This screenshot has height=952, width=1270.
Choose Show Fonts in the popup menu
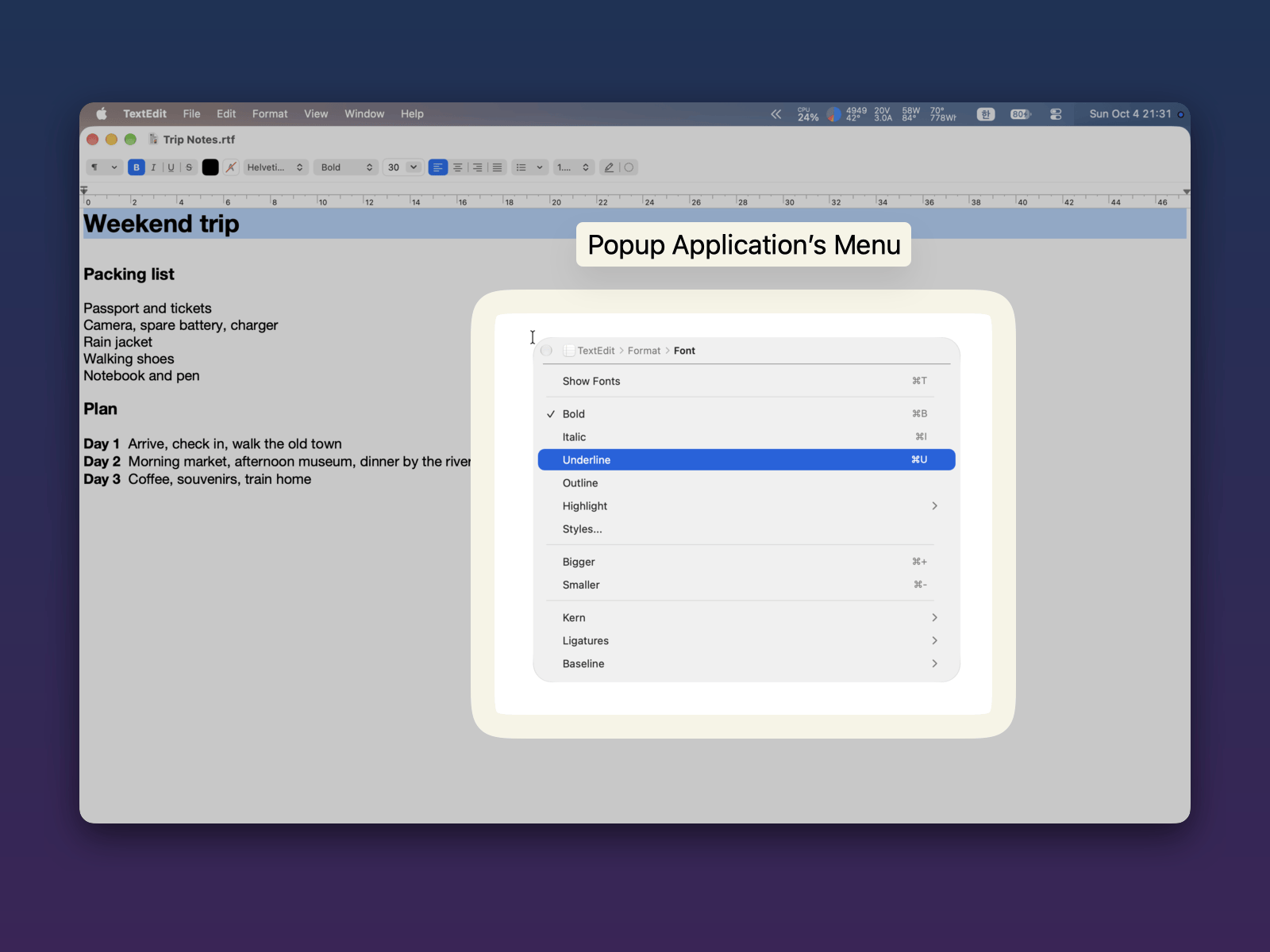746,382
